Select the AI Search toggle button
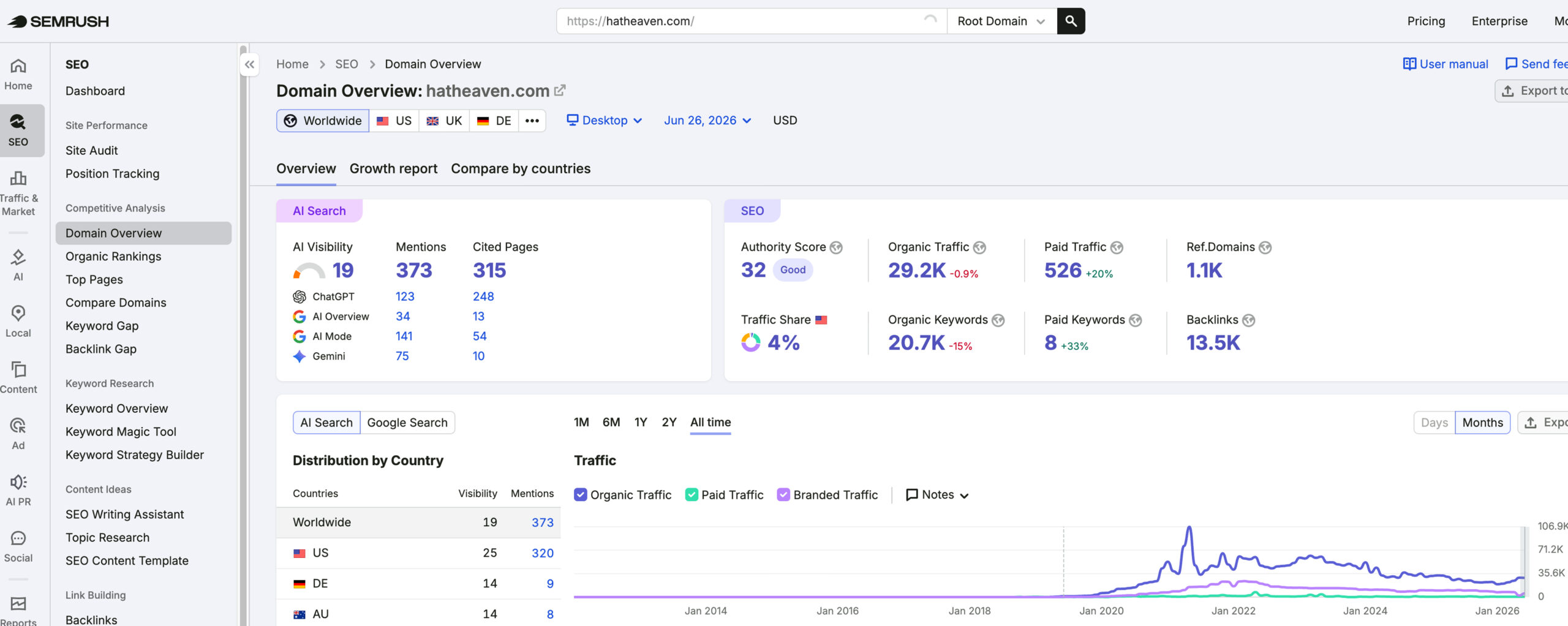 (326, 423)
